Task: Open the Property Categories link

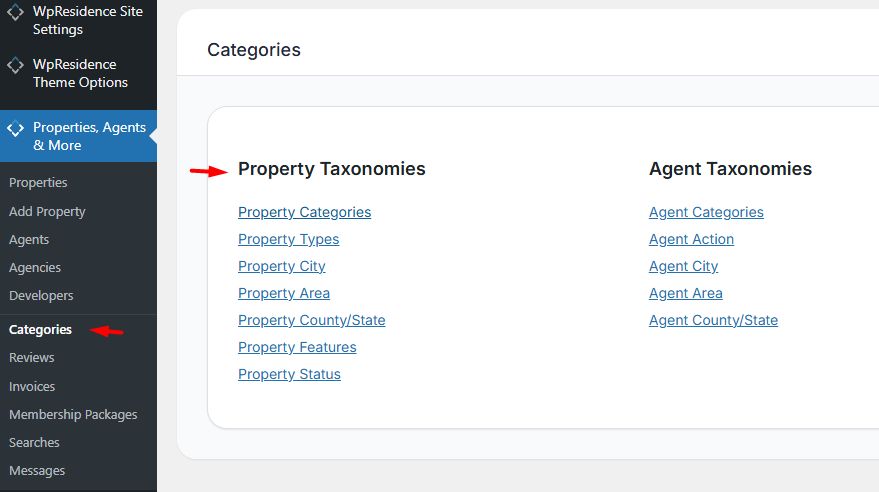Action: point(304,212)
